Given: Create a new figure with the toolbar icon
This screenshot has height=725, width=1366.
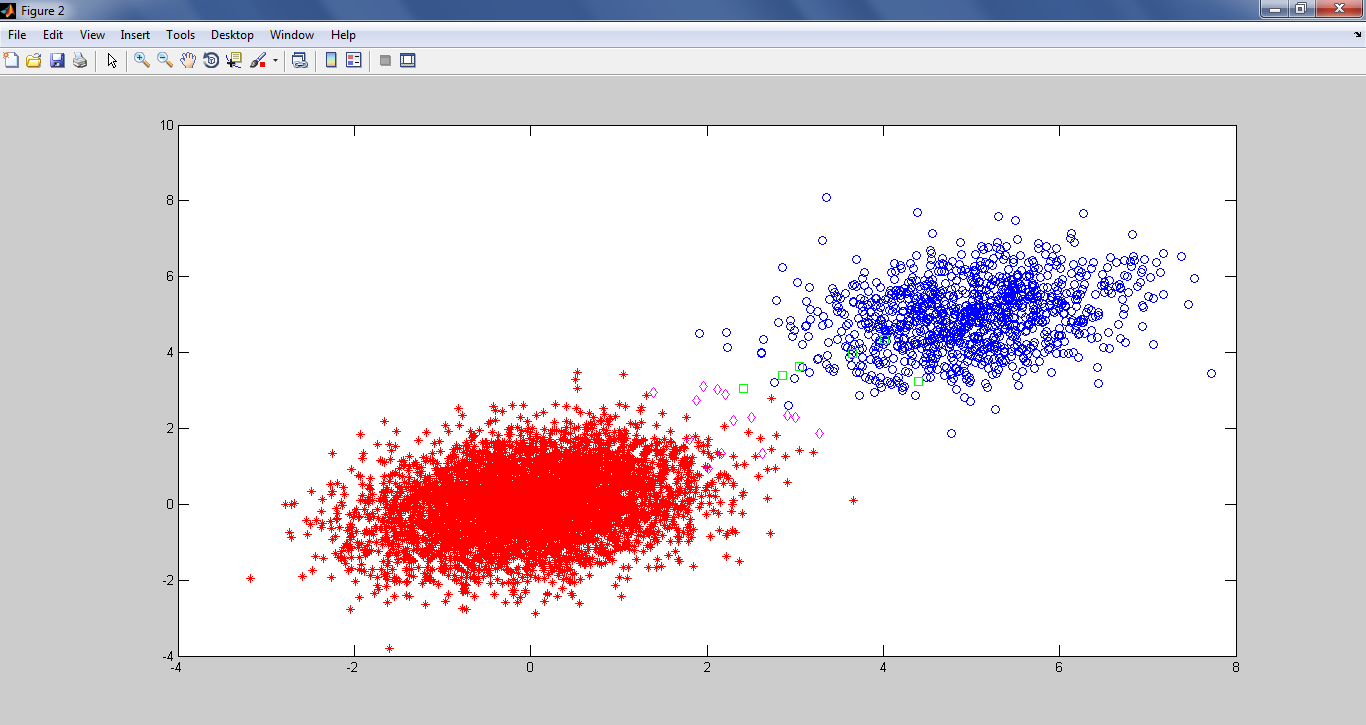Looking at the screenshot, I should [11, 60].
